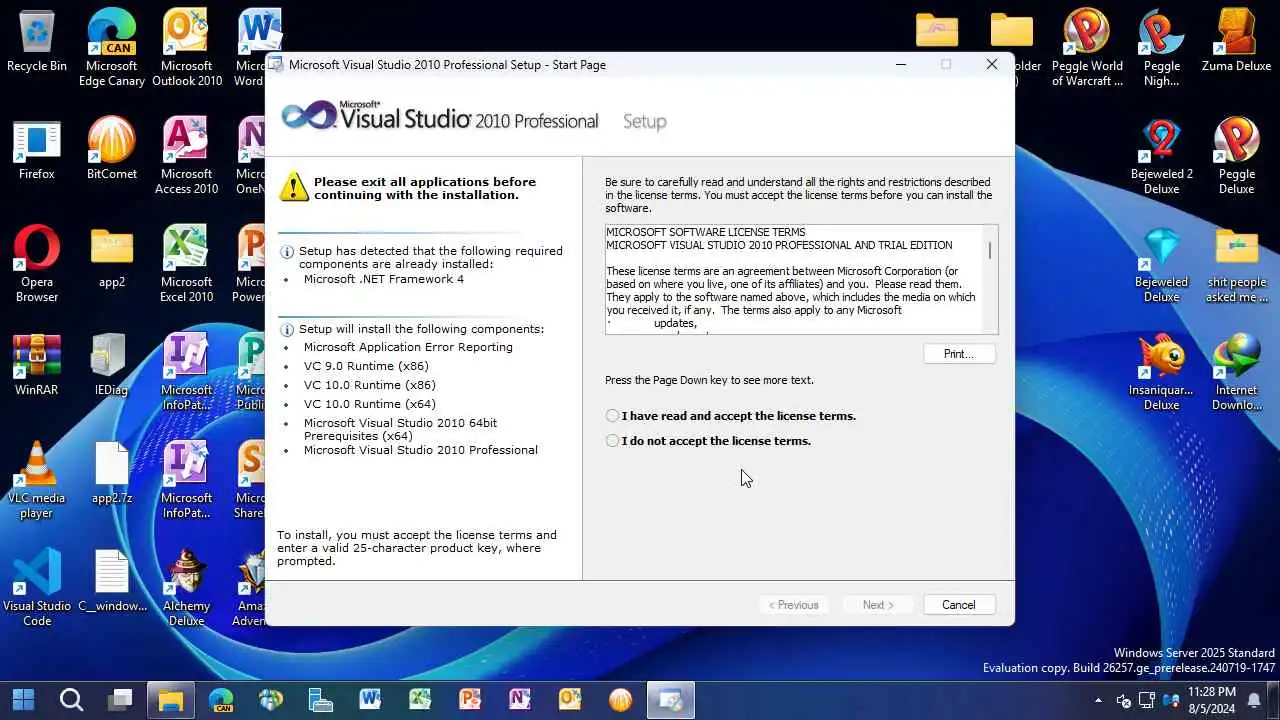Click the Next > button in setup
This screenshot has height=720, width=1280.
tap(878, 605)
